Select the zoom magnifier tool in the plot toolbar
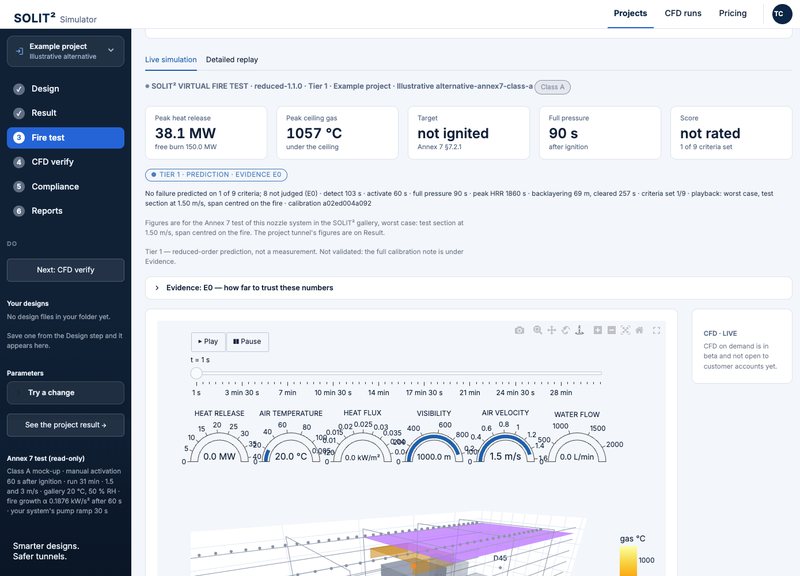Image resolution: width=800 pixels, height=576 pixels. [537, 330]
